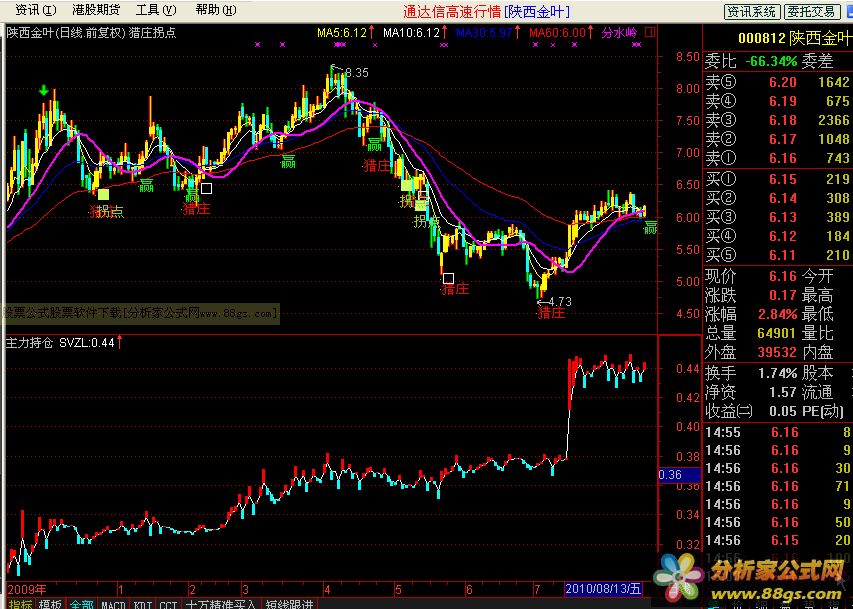The width and height of the screenshot is (853, 609).
Task: Switch to the 模板 tab
Action: click(51, 604)
